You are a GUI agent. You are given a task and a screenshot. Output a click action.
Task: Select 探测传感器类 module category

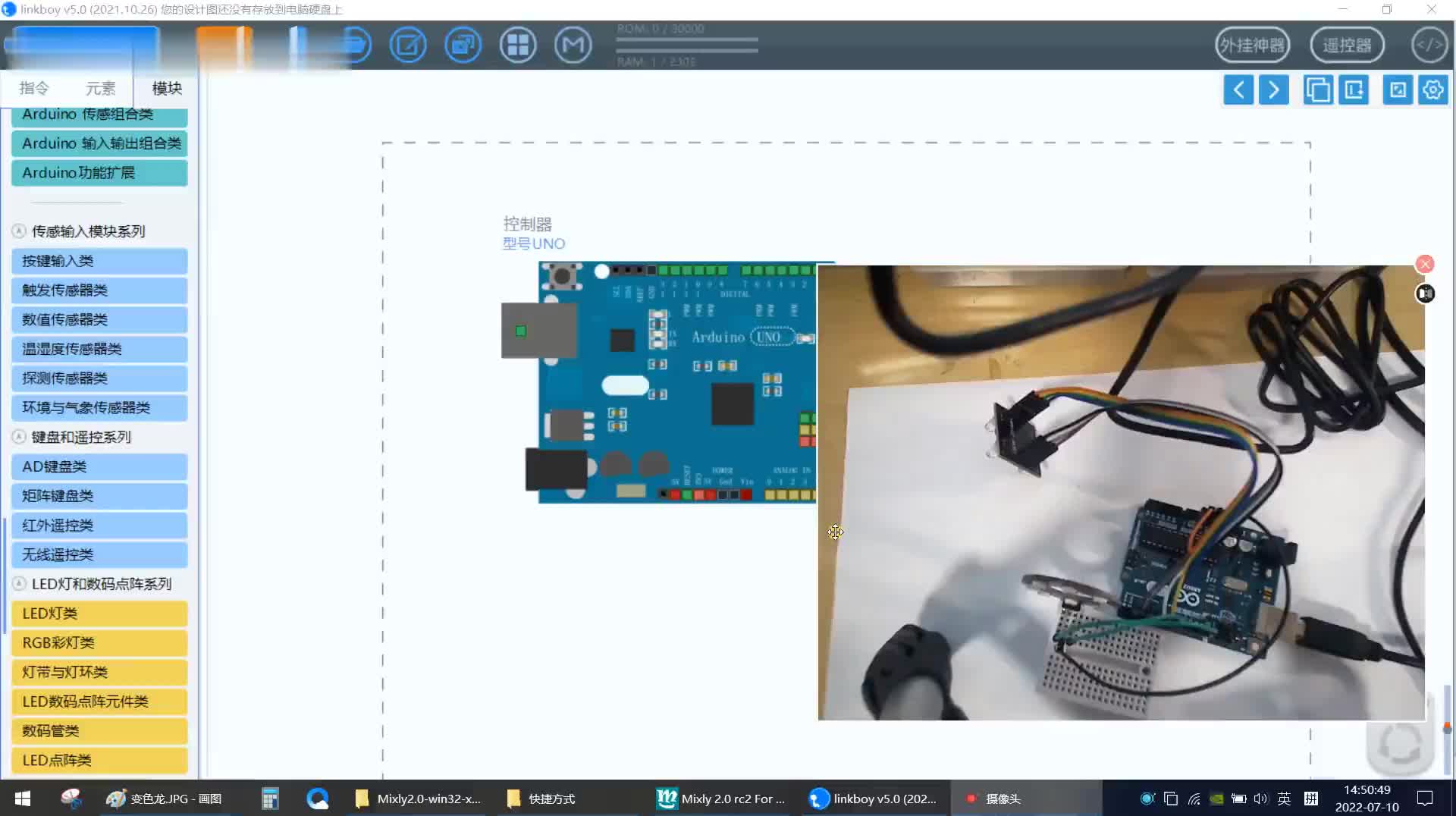pos(99,378)
